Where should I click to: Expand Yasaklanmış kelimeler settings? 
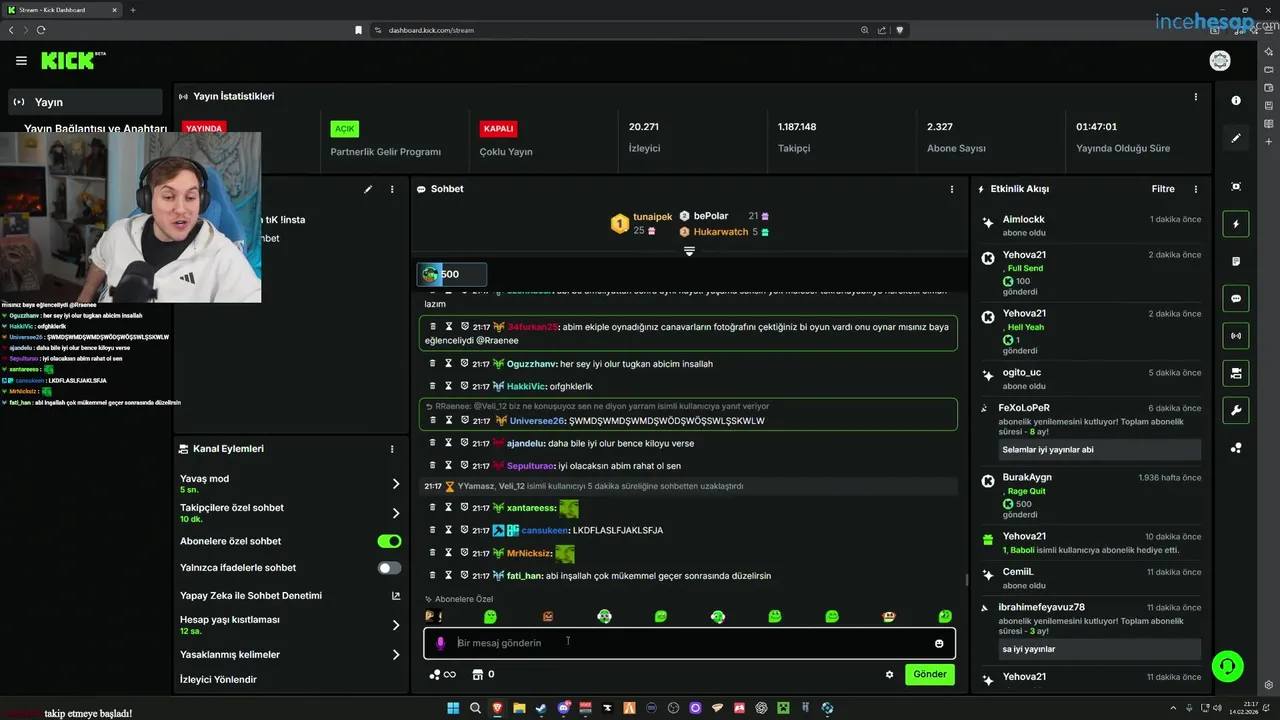click(x=396, y=655)
